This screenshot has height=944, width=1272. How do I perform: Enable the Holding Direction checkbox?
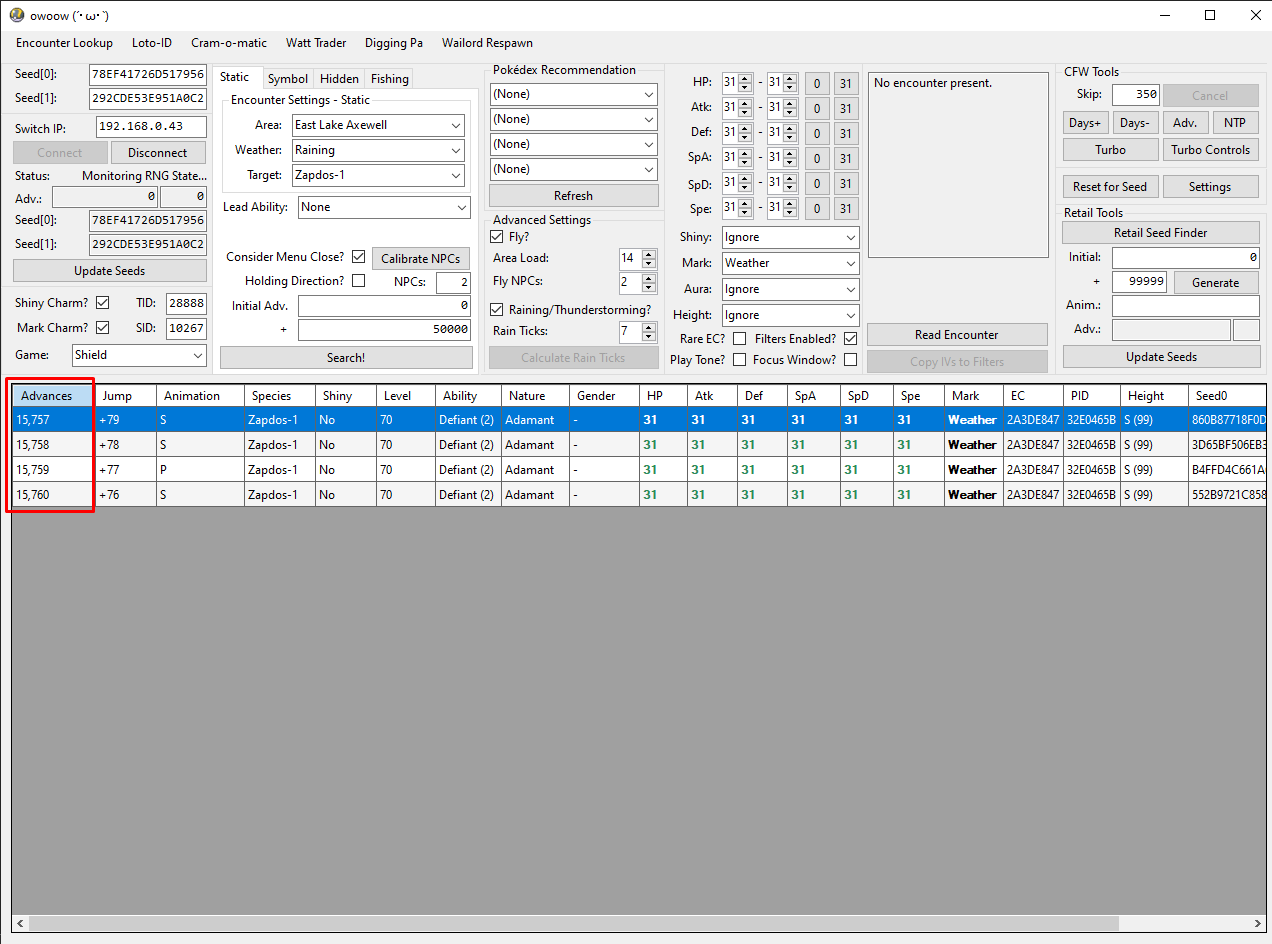point(358,281)
